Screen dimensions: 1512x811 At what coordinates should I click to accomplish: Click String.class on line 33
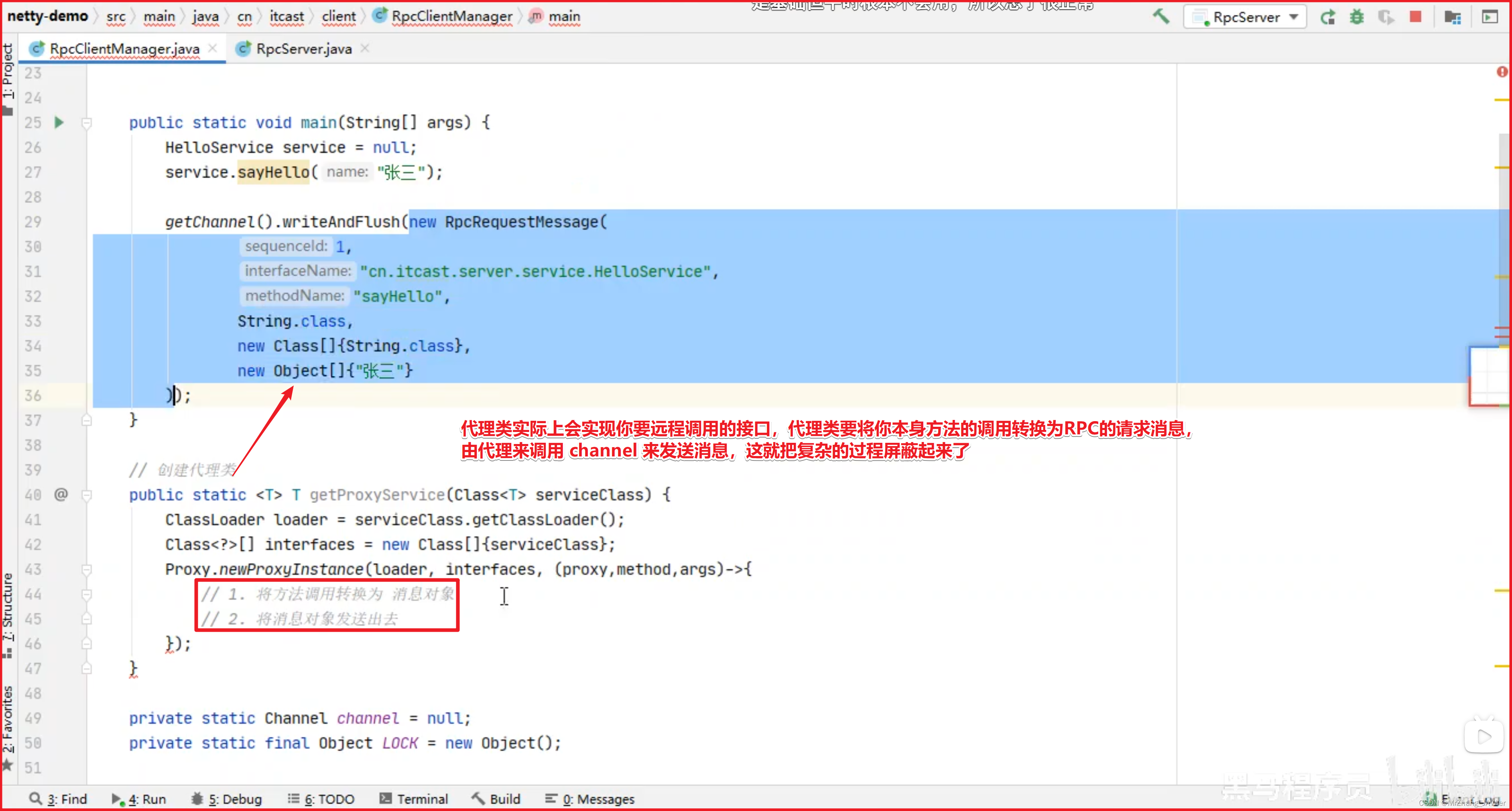click(291, 322)
